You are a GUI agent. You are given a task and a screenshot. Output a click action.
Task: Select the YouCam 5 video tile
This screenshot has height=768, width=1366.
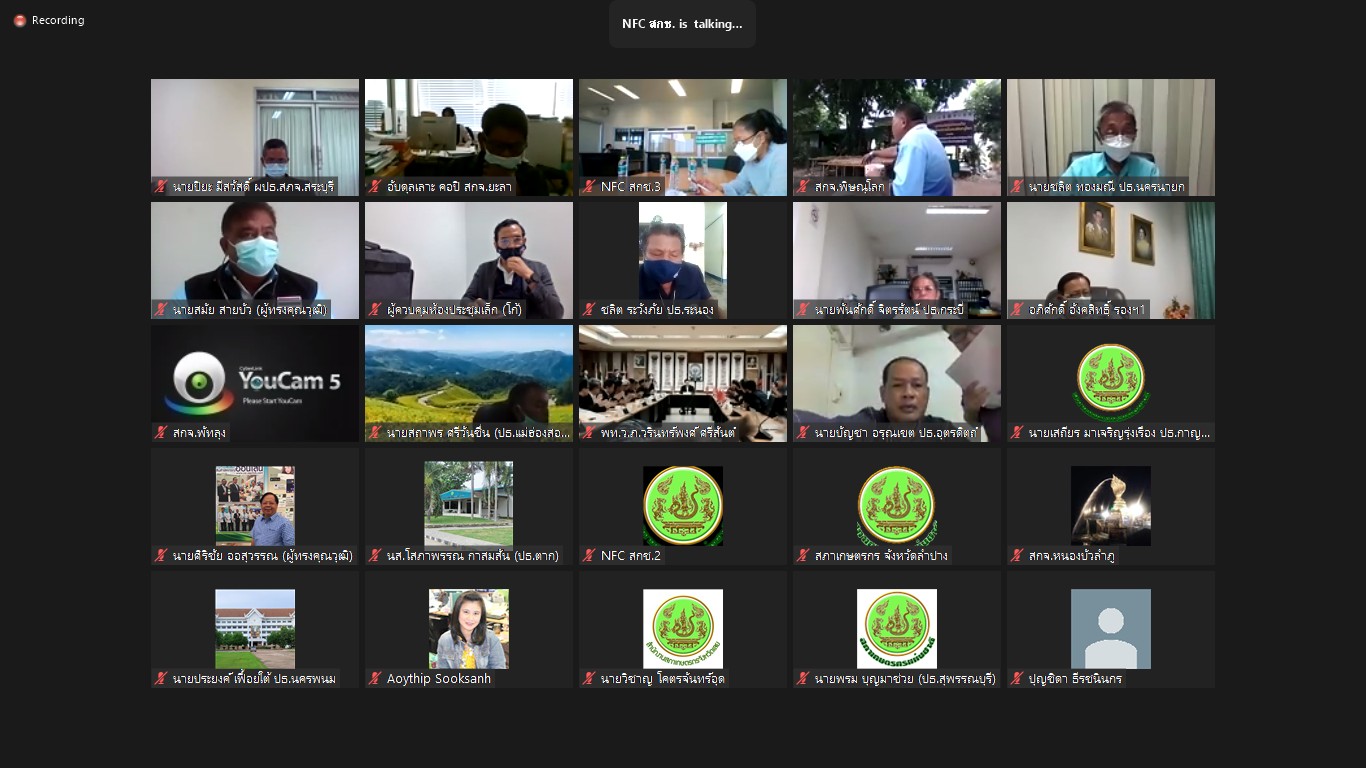[255, 383]
